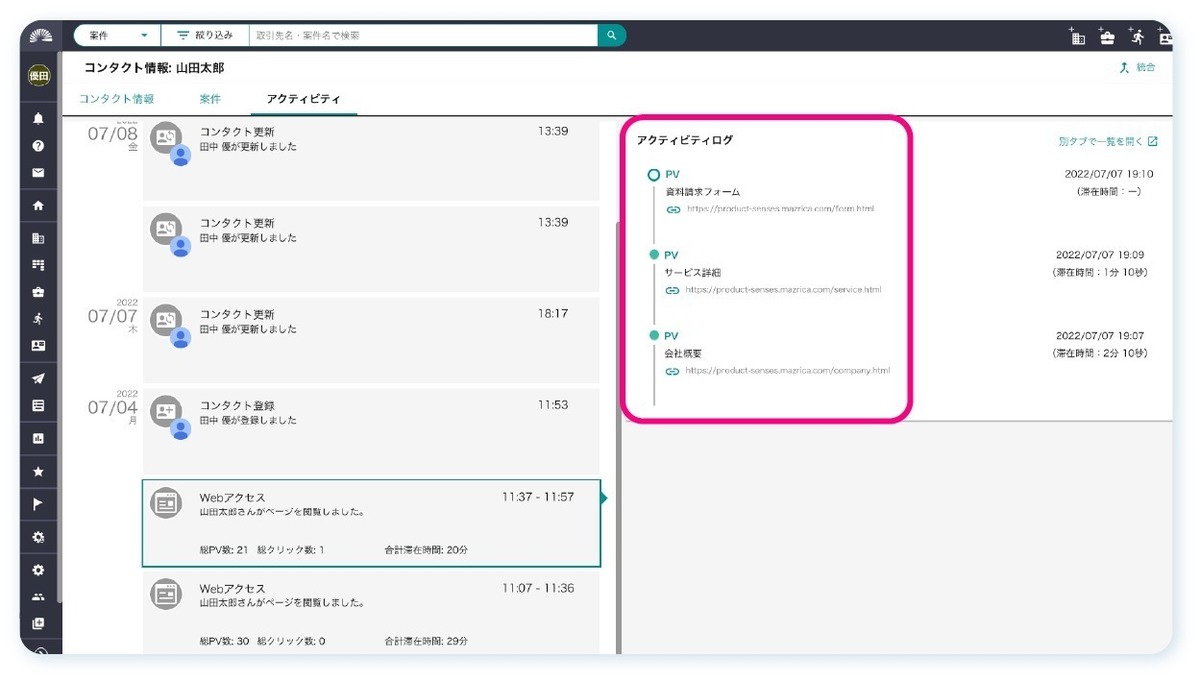Click the add company building icon
The width and height of the screenshot is (1200, 681).
(x=1077, y=37)
